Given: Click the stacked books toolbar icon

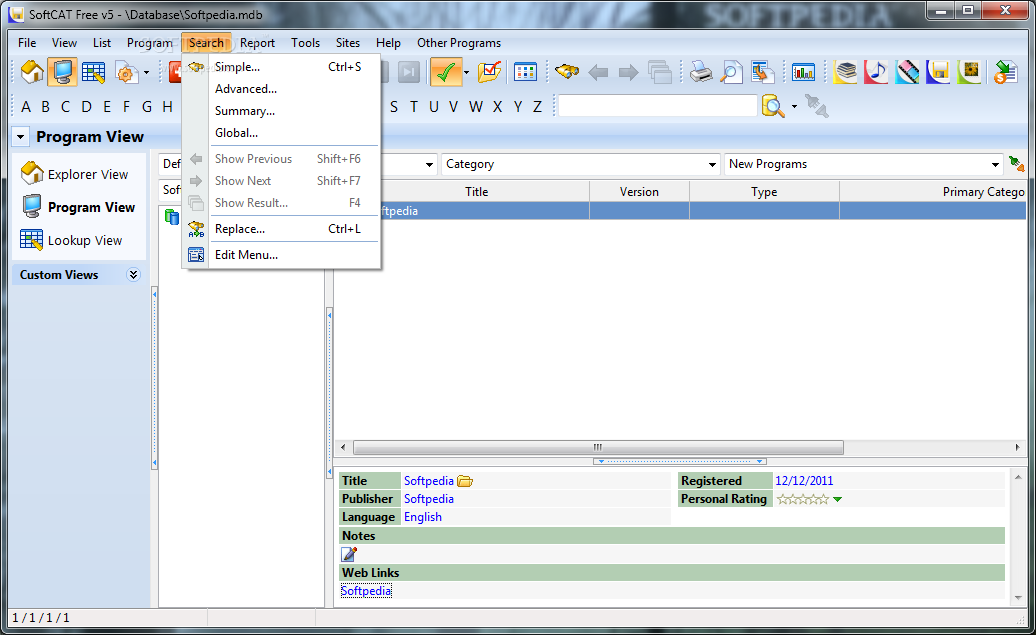Looking at the screenshot, I should [845, 72].
